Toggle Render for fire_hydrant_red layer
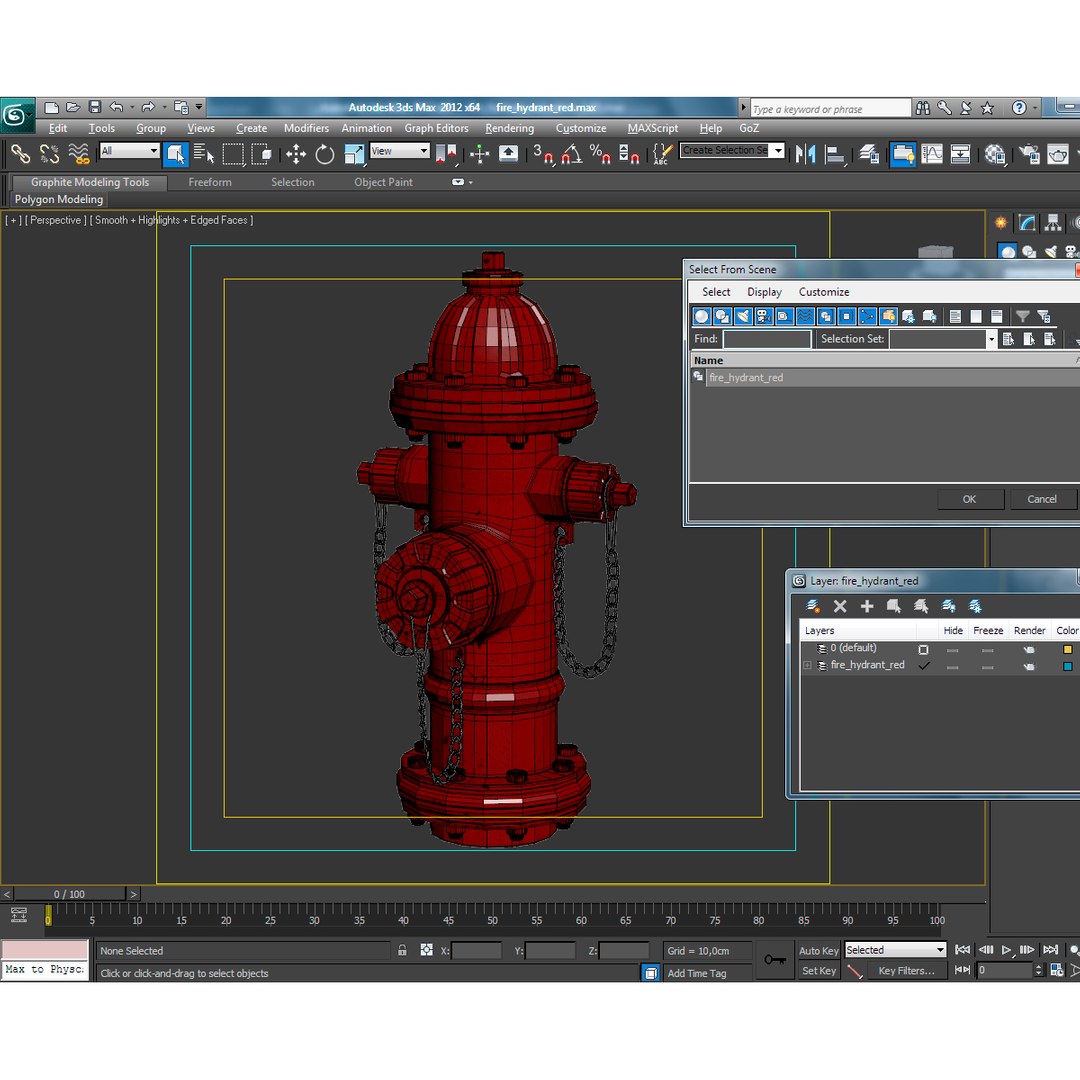 click(x=1028, y=666)
